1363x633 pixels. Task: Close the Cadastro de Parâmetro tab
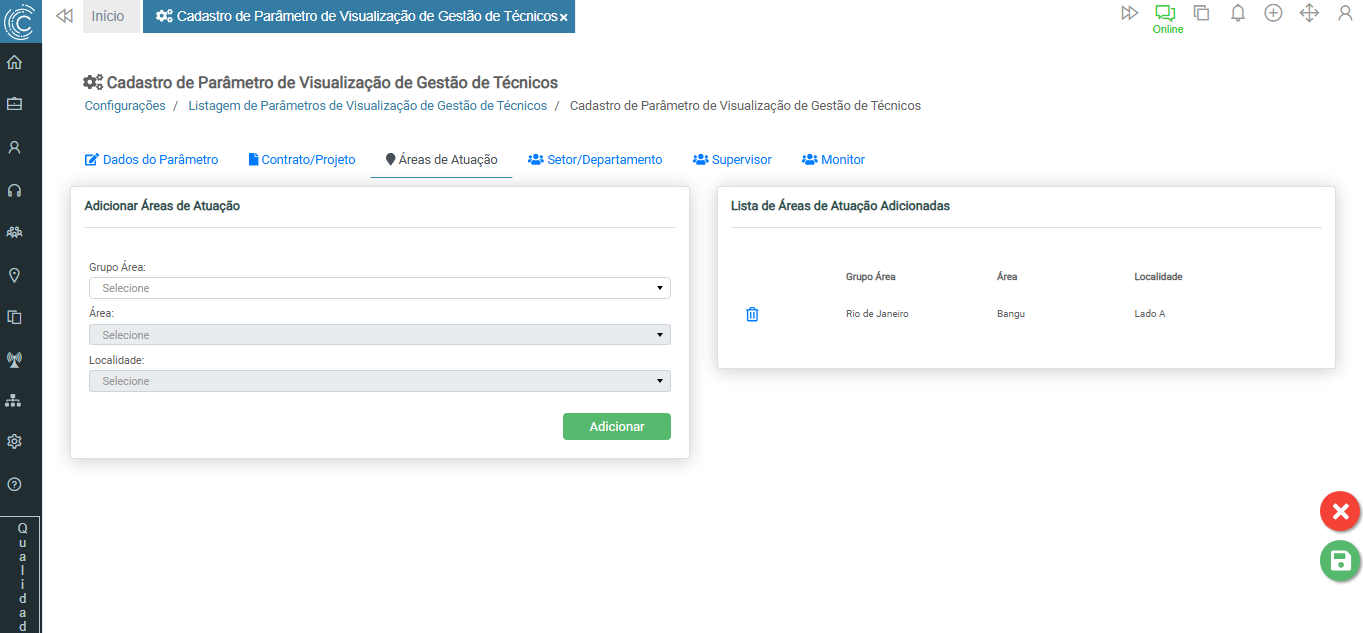click(x=564, y=18)
